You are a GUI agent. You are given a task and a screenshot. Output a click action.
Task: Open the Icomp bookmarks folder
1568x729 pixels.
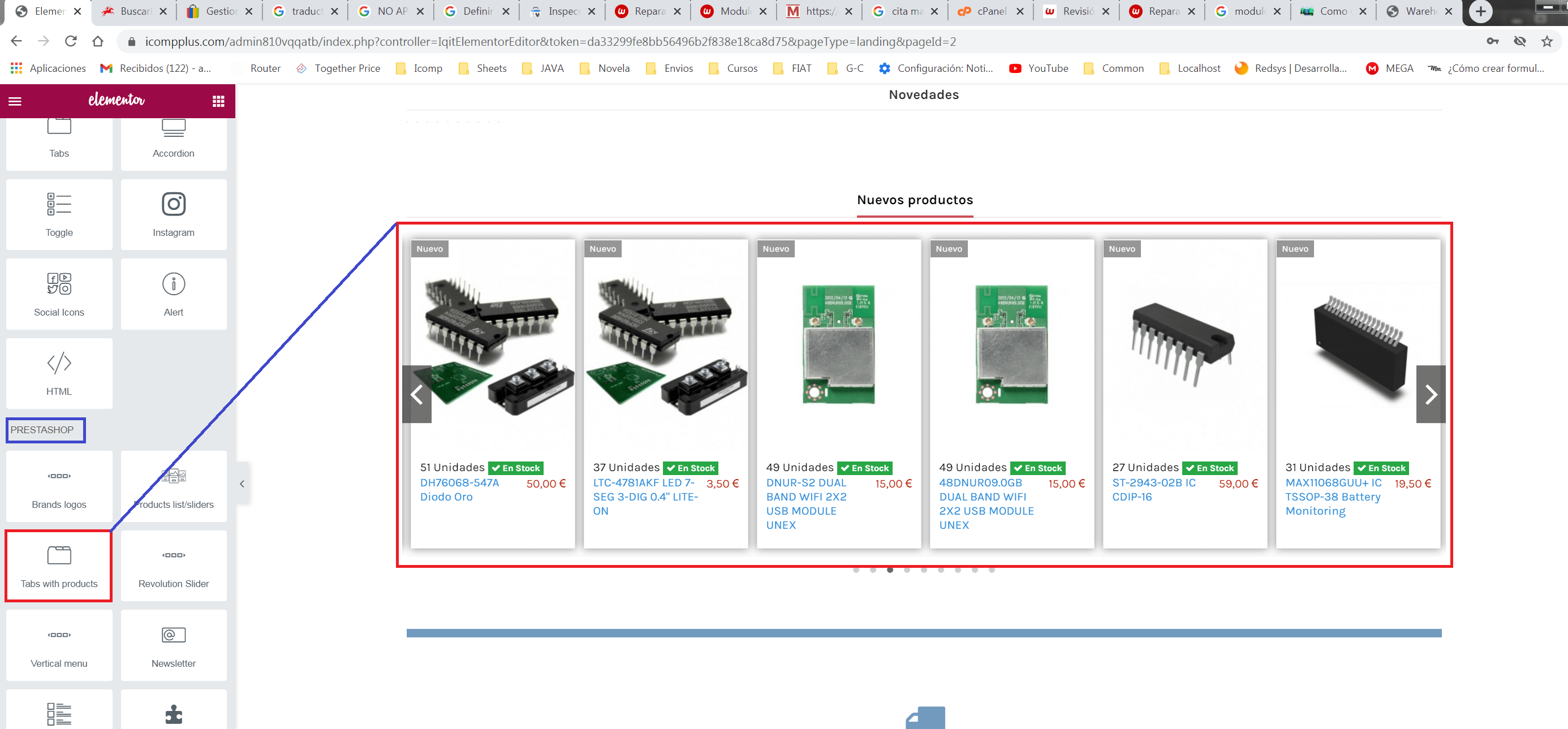tap(419, 68)
